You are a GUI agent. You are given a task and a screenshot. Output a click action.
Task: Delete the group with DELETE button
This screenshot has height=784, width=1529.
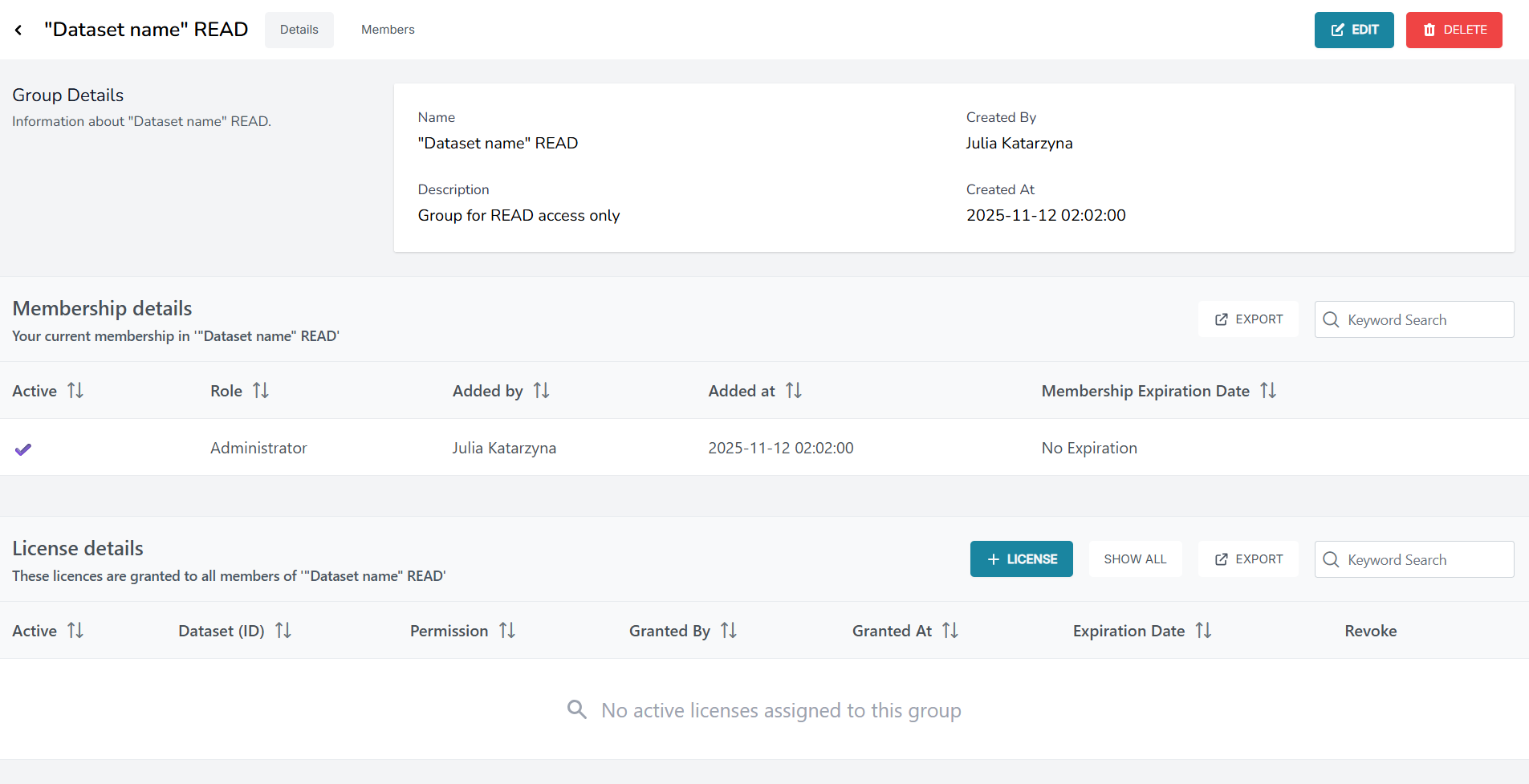(1454, 30)
